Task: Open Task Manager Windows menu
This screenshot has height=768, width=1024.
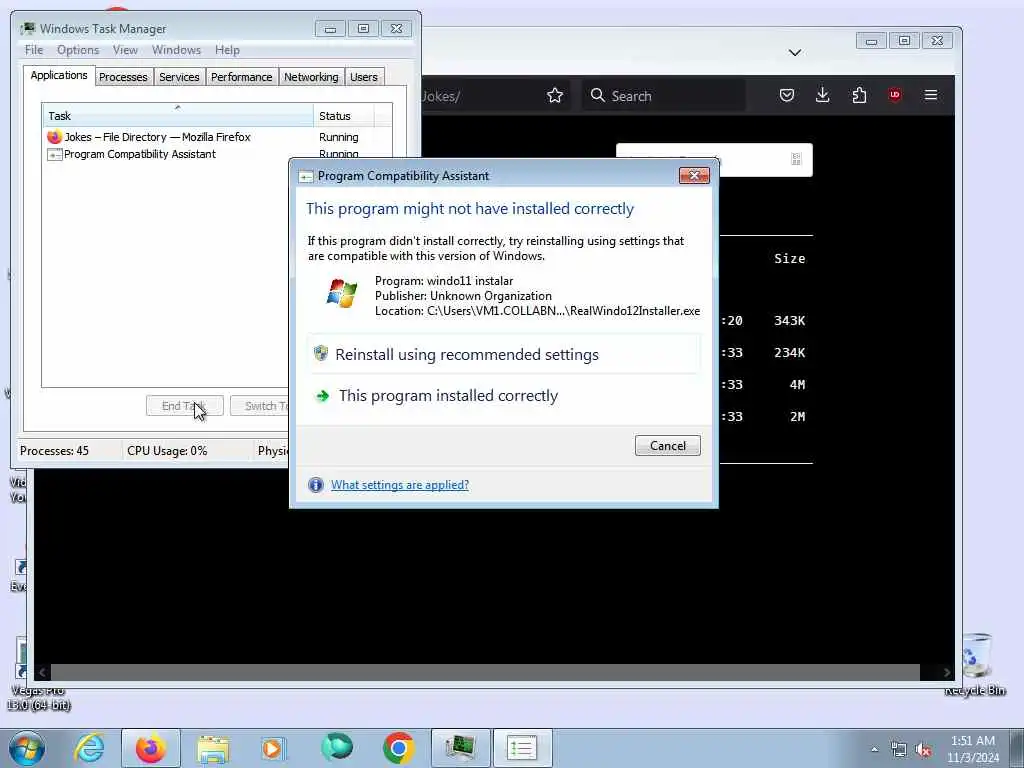Action: pyautogui.click(x=176, y=50)
